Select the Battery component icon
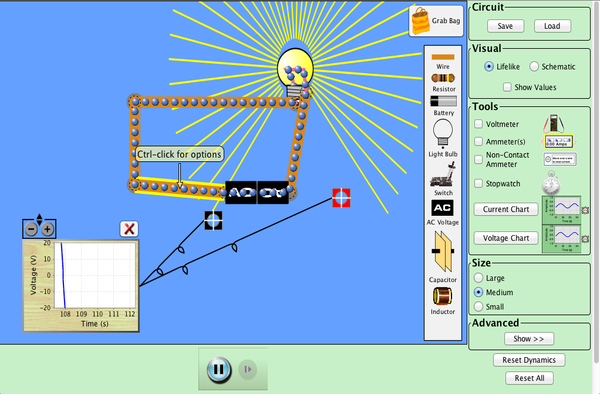 pos(443,101)
